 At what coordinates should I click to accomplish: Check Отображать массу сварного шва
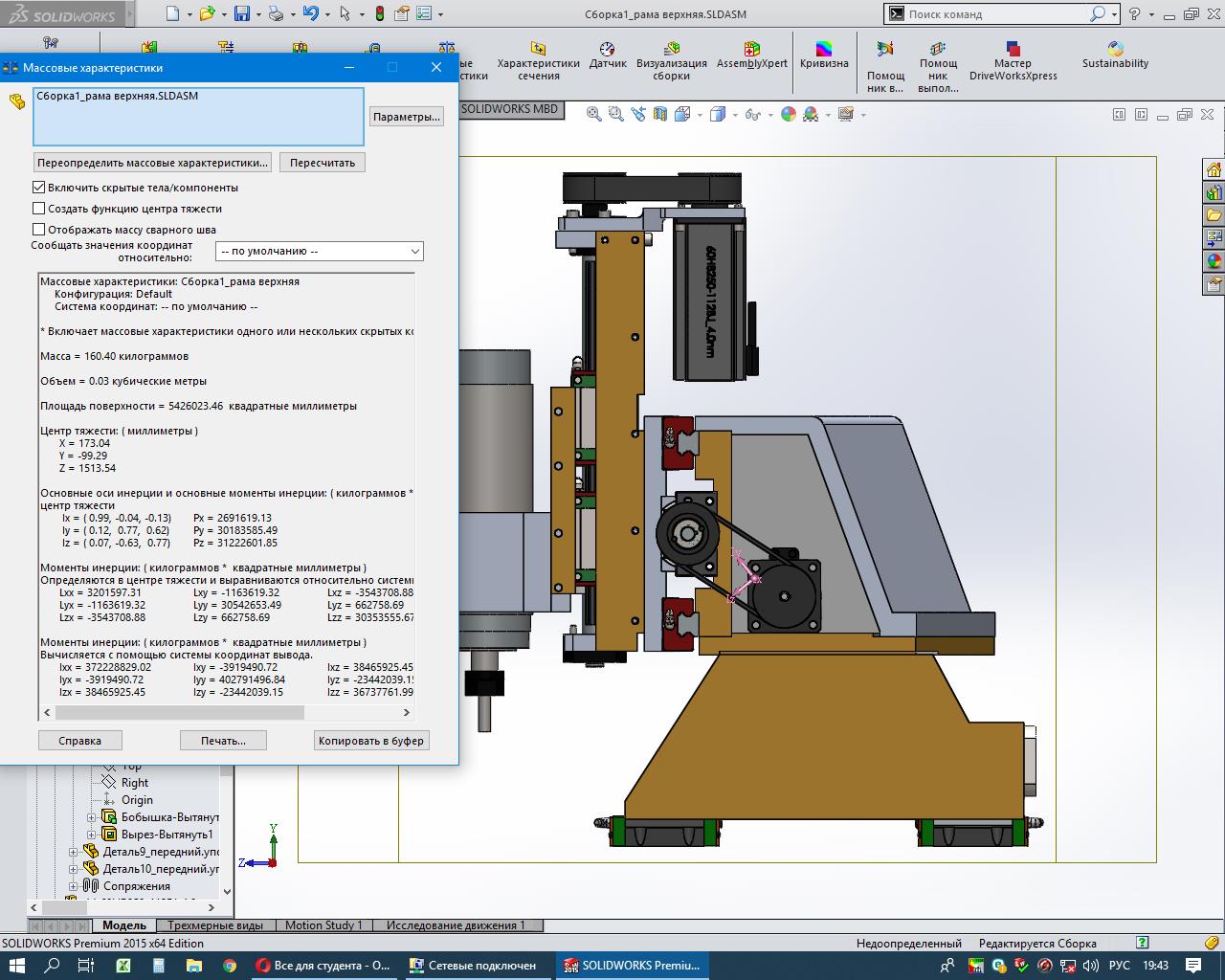[x=39, y=230]
